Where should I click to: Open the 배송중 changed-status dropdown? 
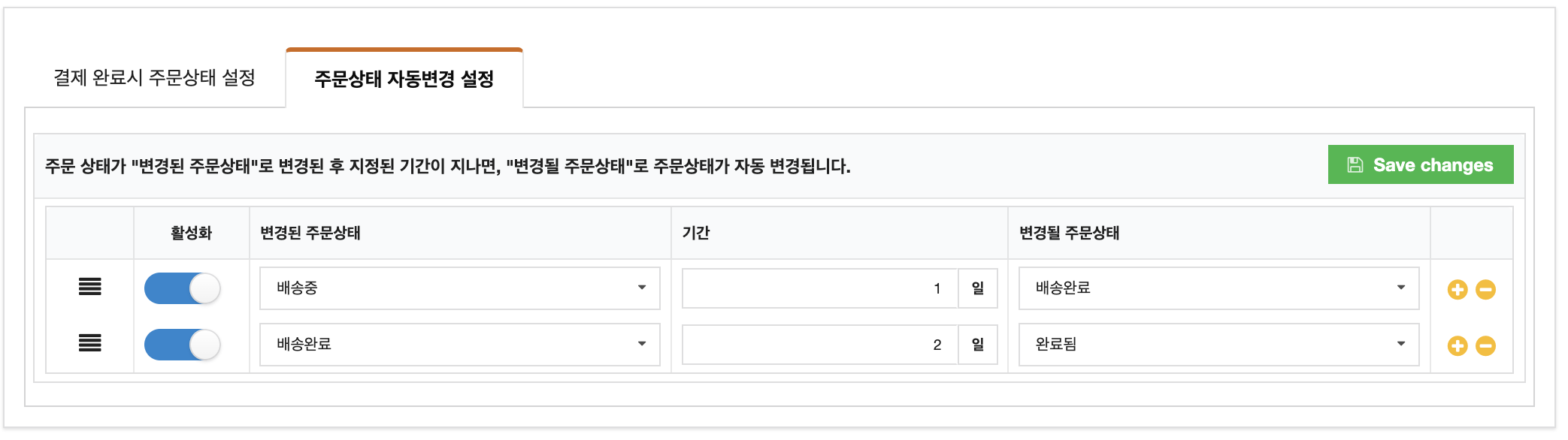(x=459, y=288)
